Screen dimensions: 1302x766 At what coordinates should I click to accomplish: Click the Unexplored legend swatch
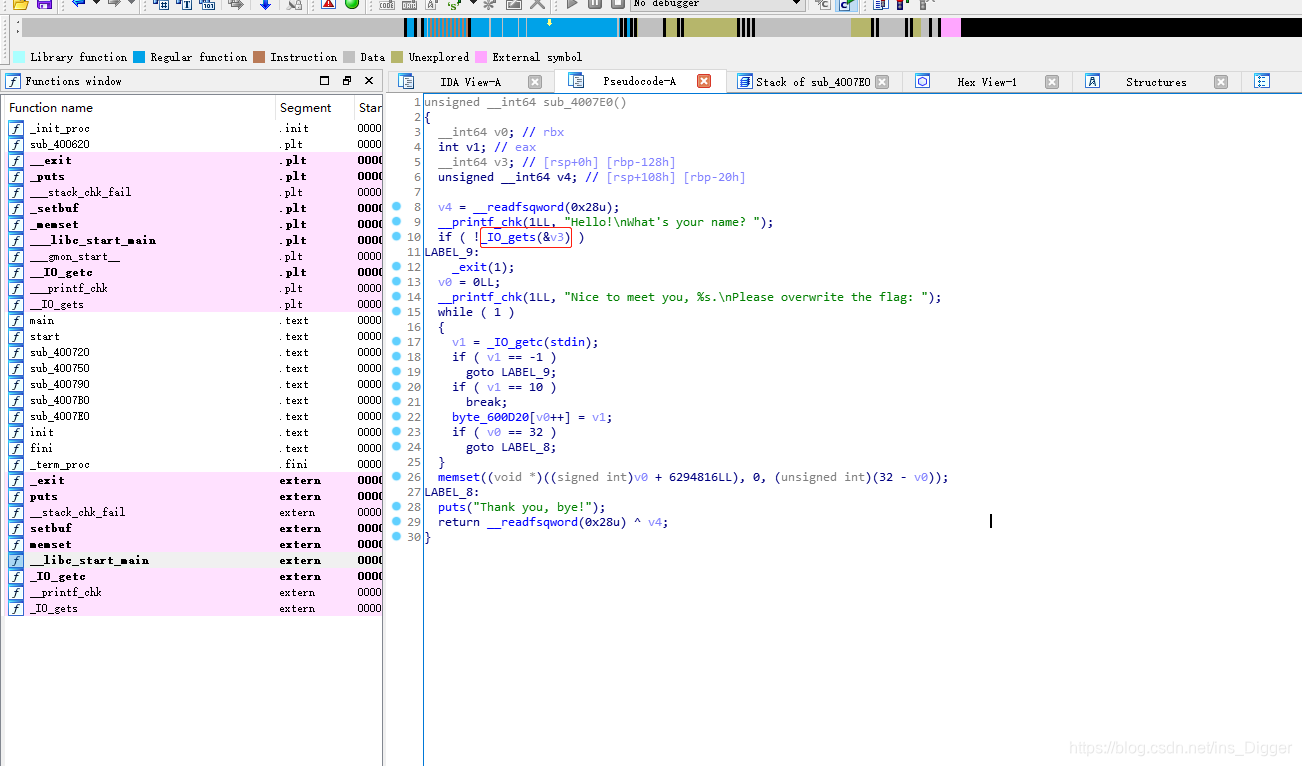coord(397,57)
